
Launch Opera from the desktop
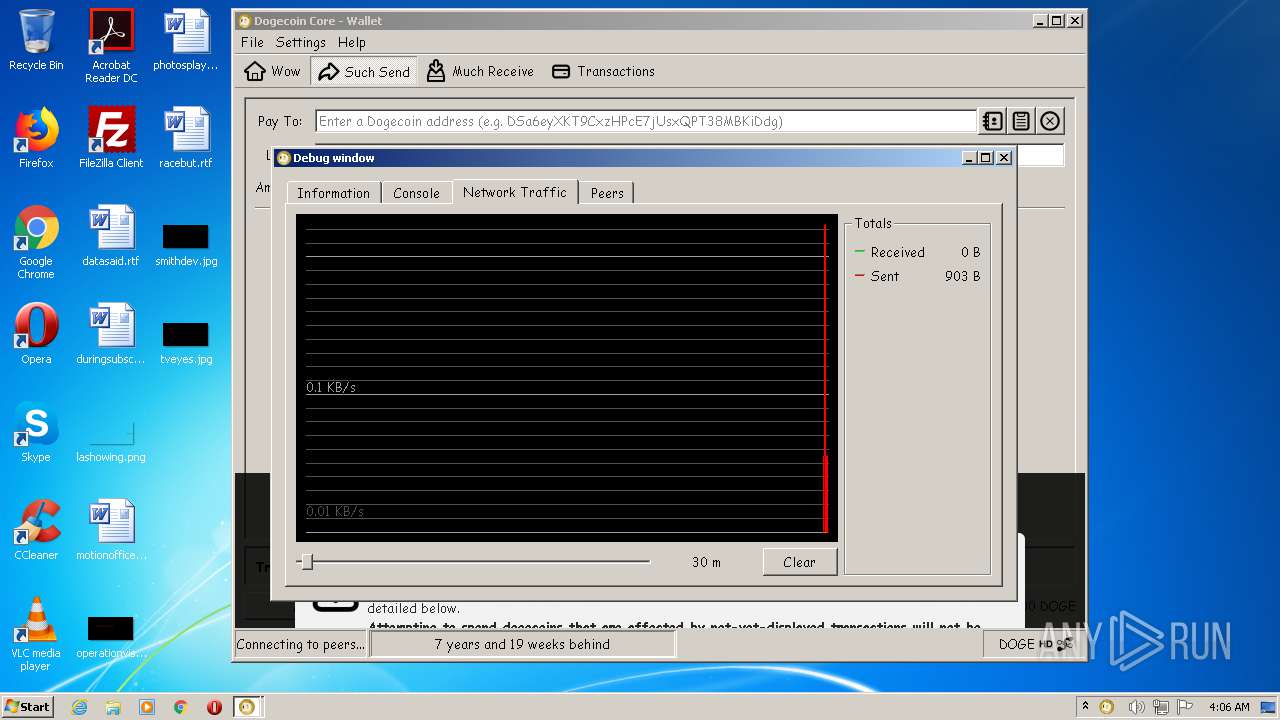point(36,334)
